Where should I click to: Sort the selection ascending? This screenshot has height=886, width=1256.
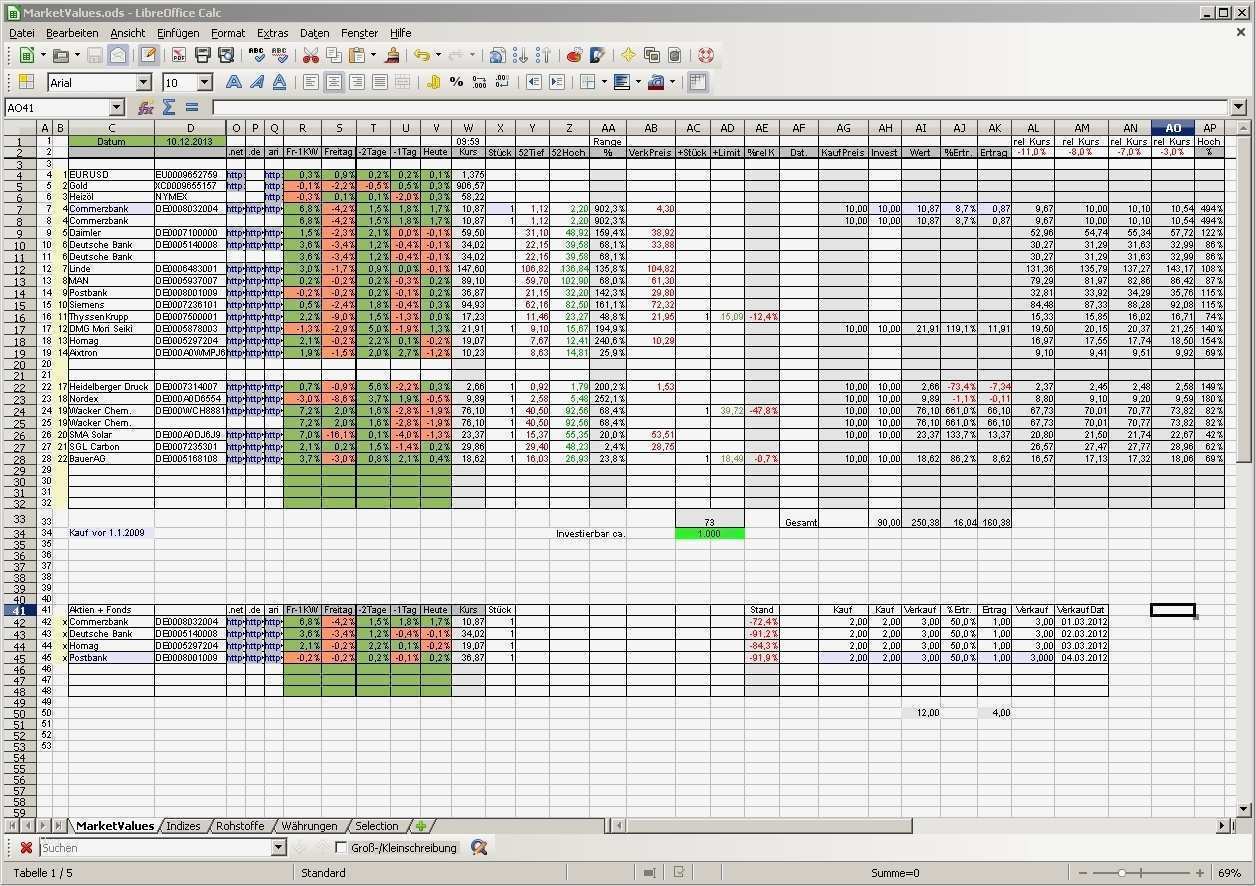tap(521, 57)
